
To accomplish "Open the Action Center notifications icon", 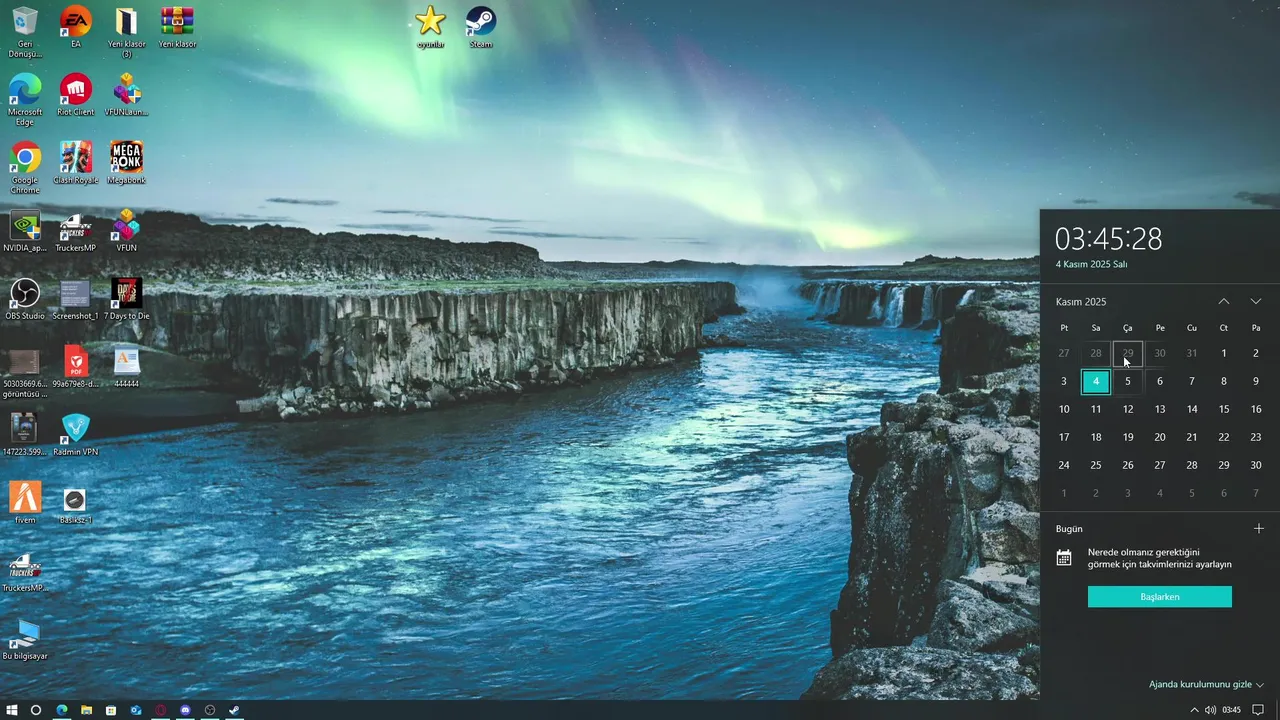I will point(1259,710).
